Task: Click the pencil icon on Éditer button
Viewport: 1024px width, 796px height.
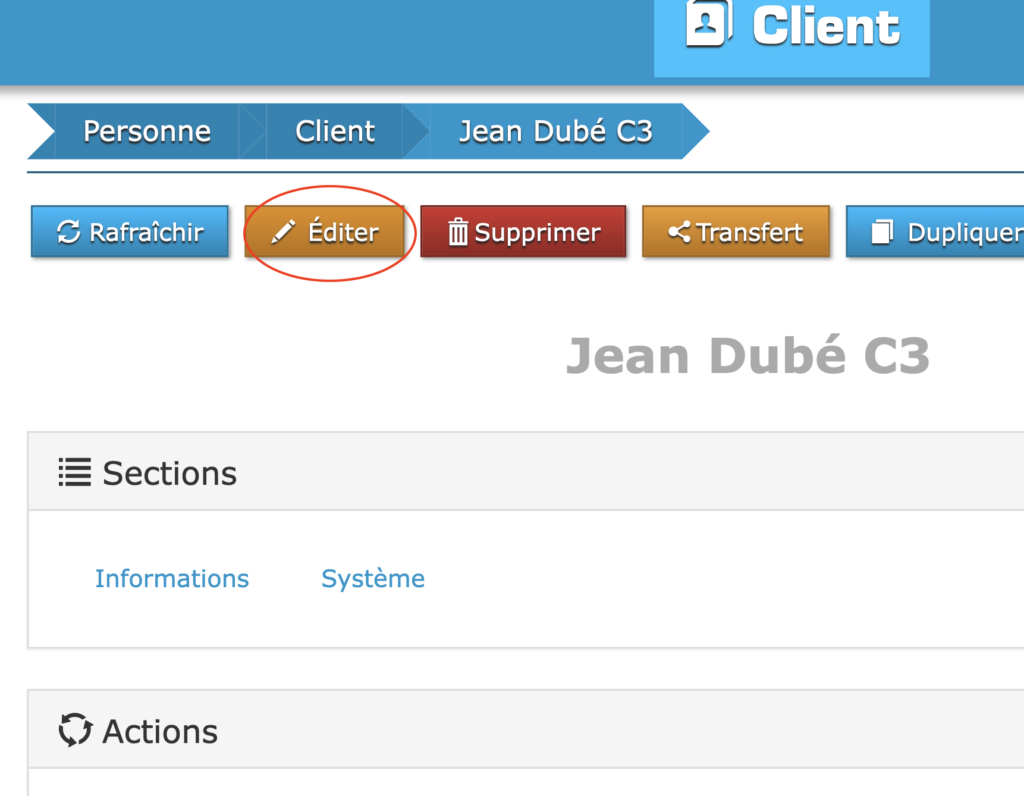Action: pyautogui.click(x=284, y=233)
